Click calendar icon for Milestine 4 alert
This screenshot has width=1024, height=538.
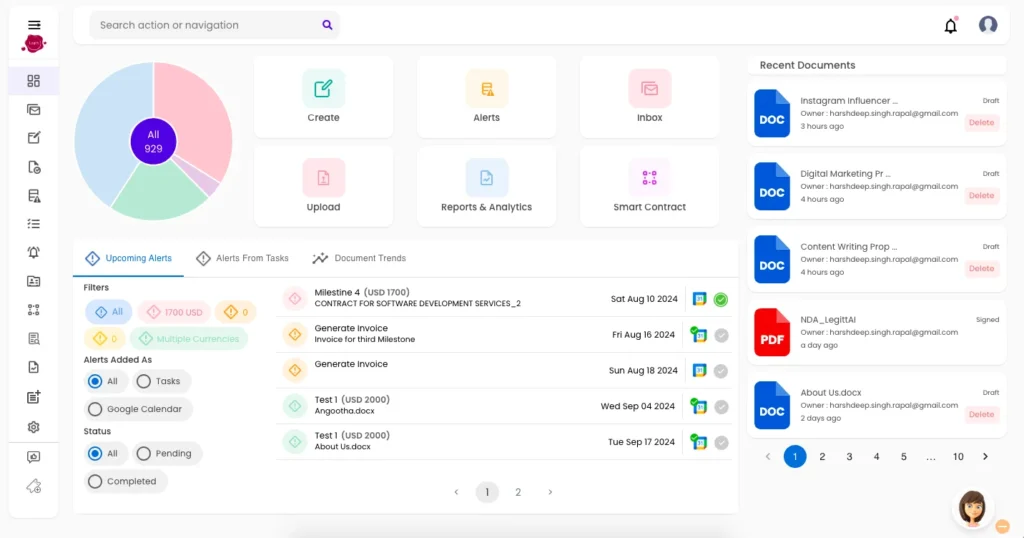[699, 299]
